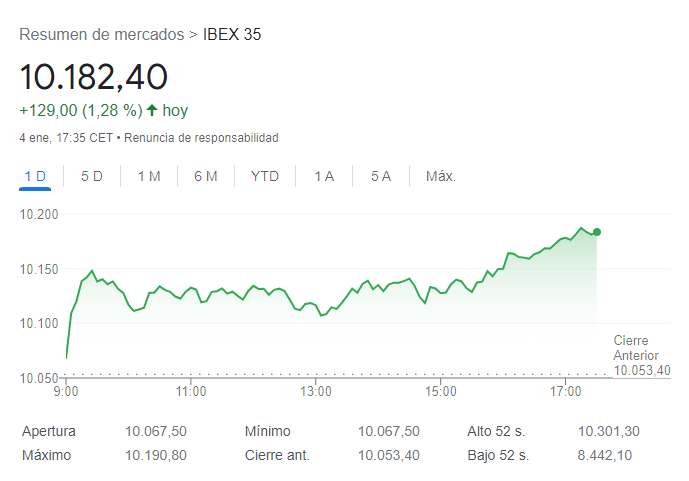Switch to the 5 D range tab
The width and height of the screenshot is (689, 481).
point(92,176)
